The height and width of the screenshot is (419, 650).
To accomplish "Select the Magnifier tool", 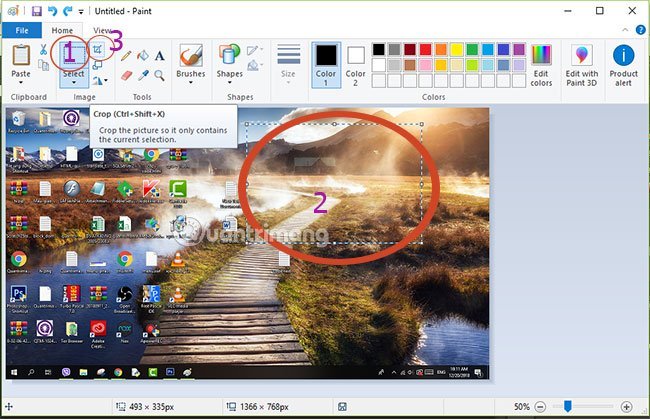I will click(x=160, y=74).
